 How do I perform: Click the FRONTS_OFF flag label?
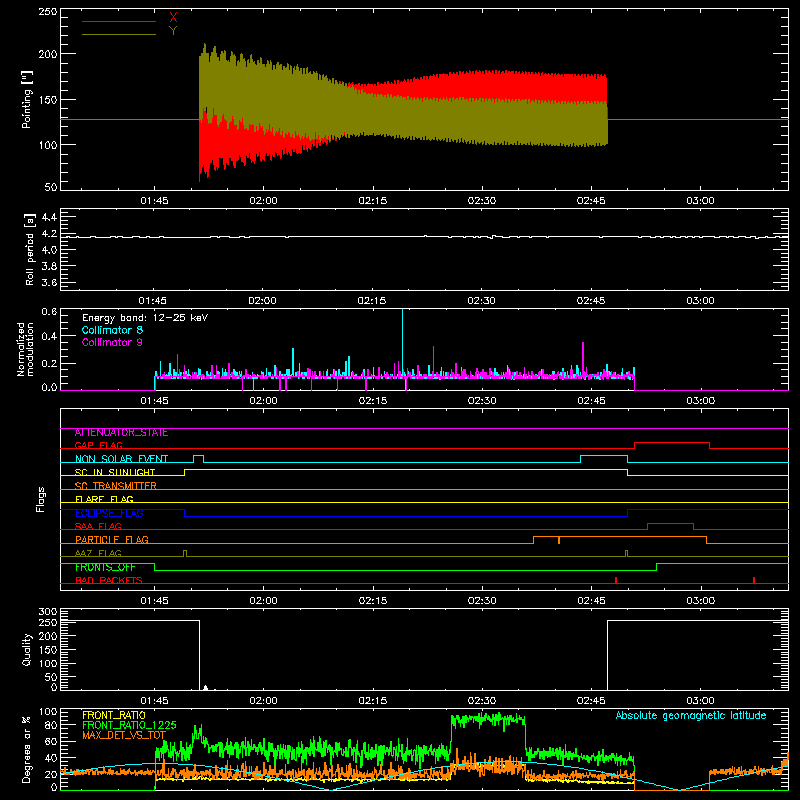(x=105, y=567)
